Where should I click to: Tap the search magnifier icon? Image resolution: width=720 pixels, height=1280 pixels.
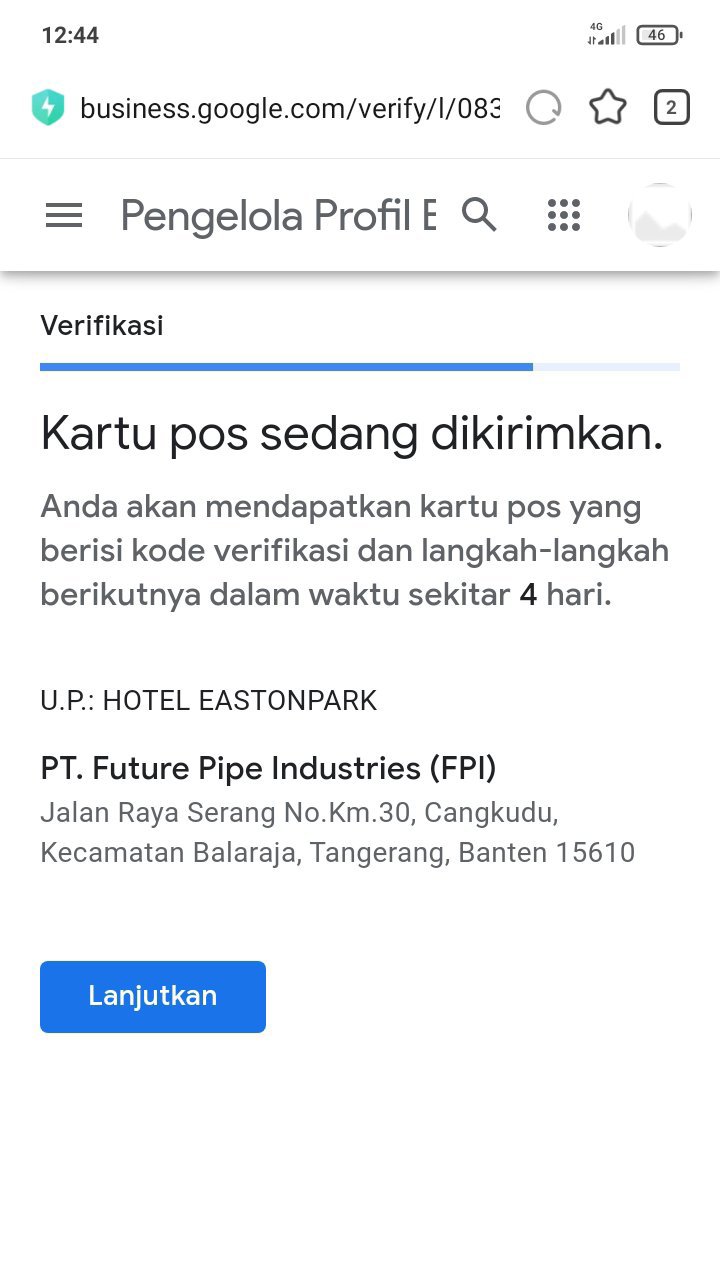(479, 215)
